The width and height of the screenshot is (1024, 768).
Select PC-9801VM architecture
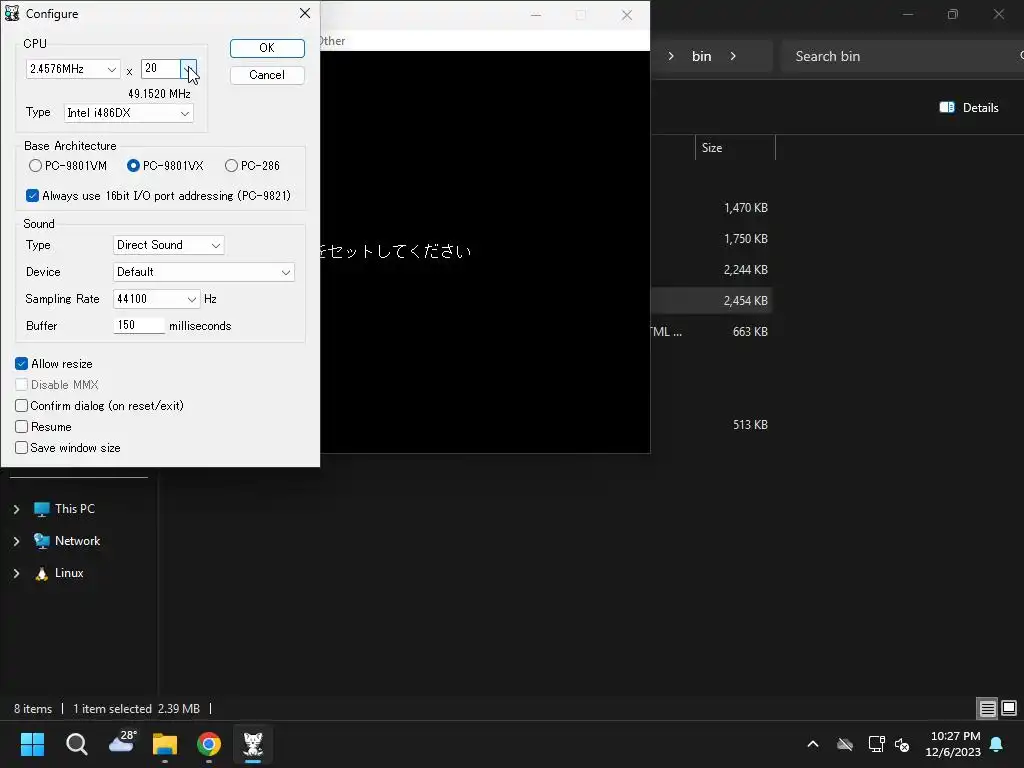68,166
